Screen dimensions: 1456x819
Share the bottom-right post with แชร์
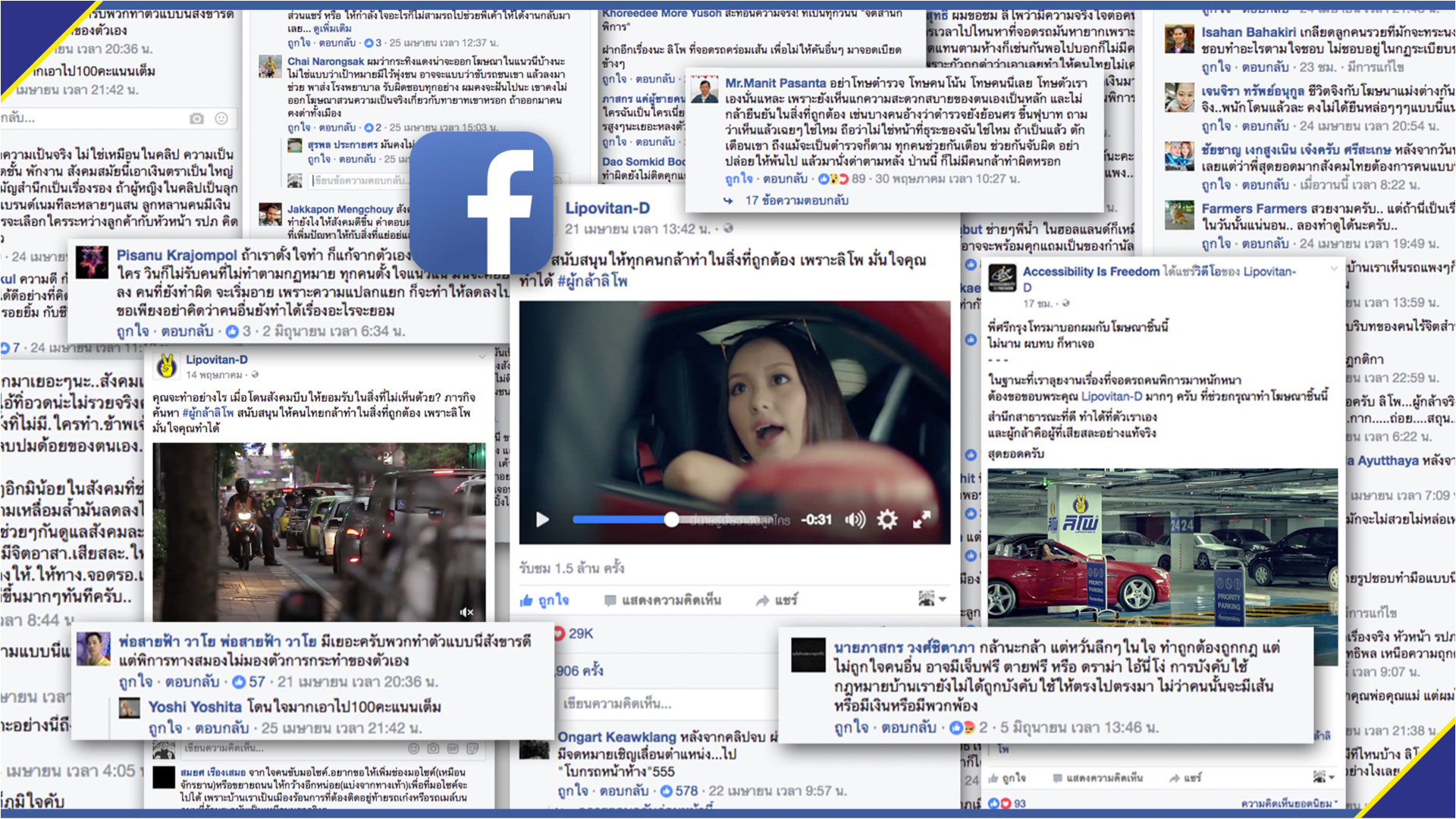(x=1185, y=778)
